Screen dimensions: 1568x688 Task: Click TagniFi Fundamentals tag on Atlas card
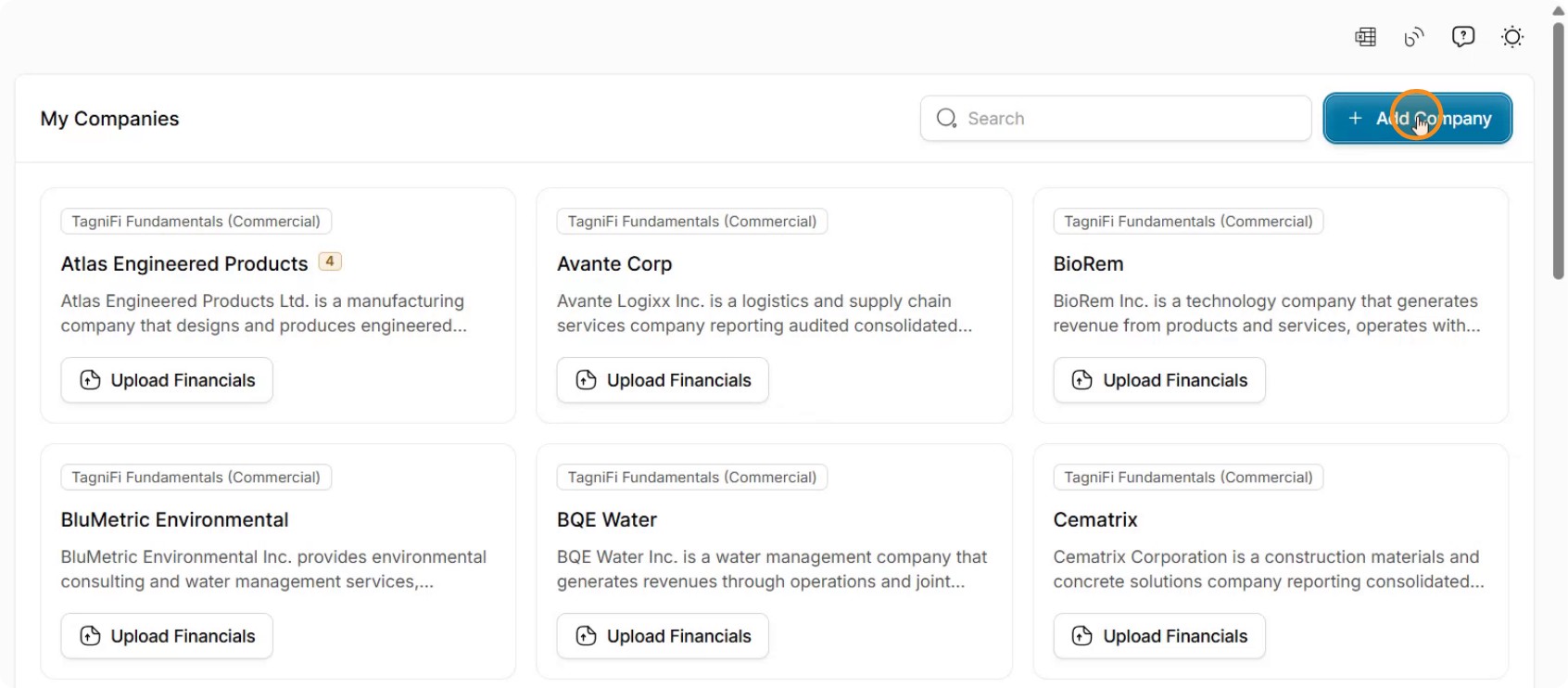click(x=196, y=222)
